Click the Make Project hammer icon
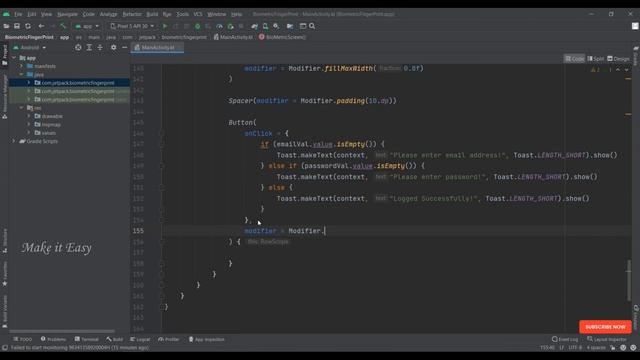Screen dimensions: 640x360 [63, 26]
